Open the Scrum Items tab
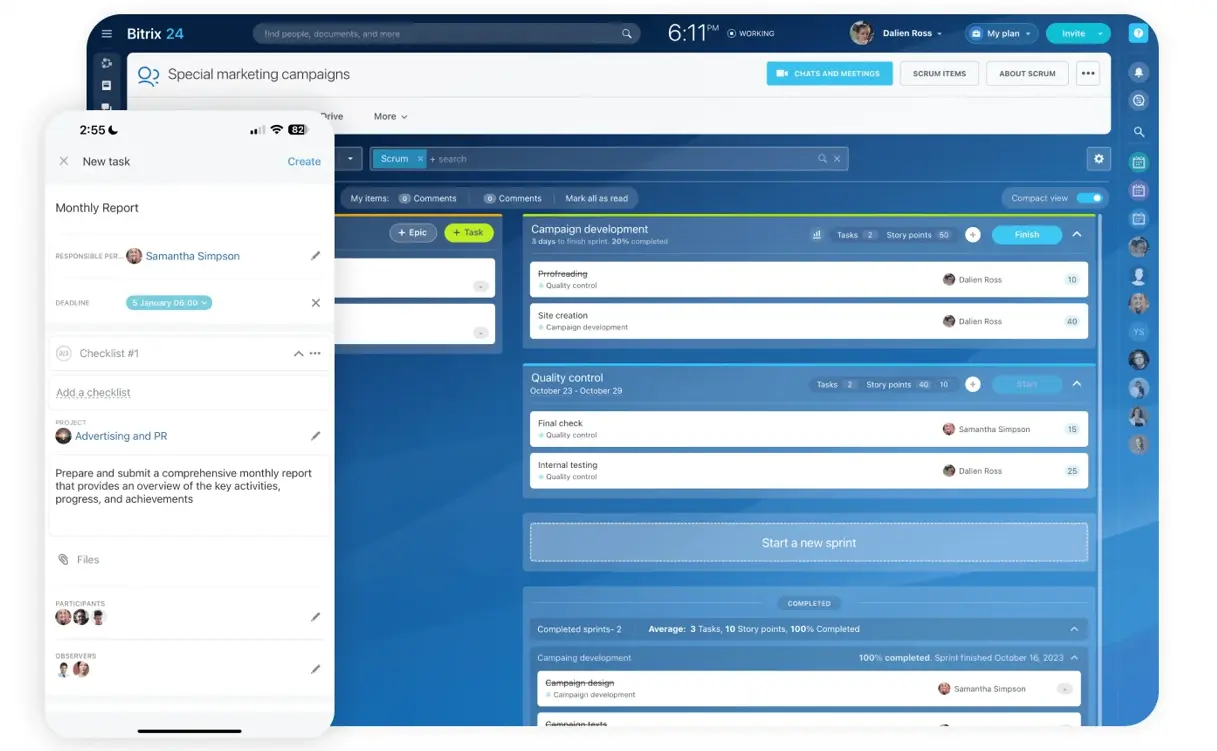 click(x=939, y=74)
